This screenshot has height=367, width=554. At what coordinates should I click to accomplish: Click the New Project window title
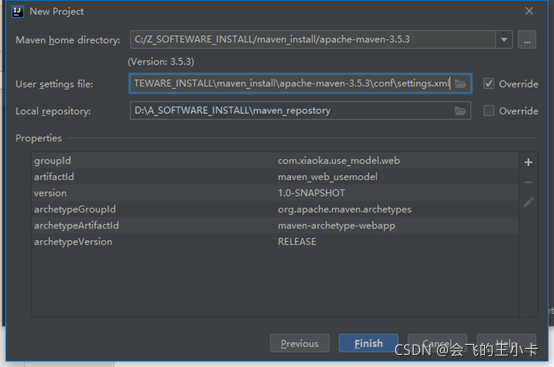[57, 12]
